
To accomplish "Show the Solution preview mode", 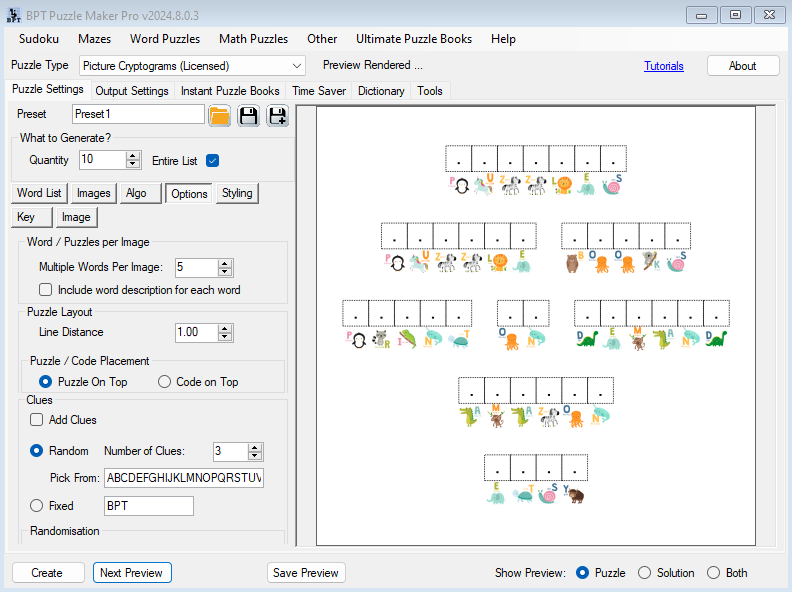I will 644,573.
